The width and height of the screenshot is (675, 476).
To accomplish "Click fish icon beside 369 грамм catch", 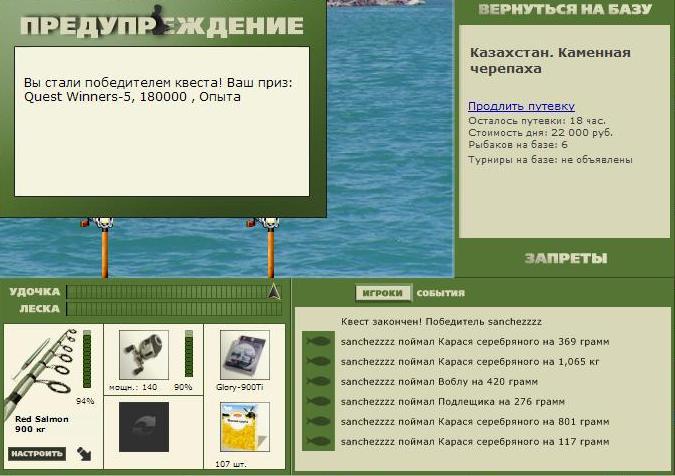I will [318, 342].
